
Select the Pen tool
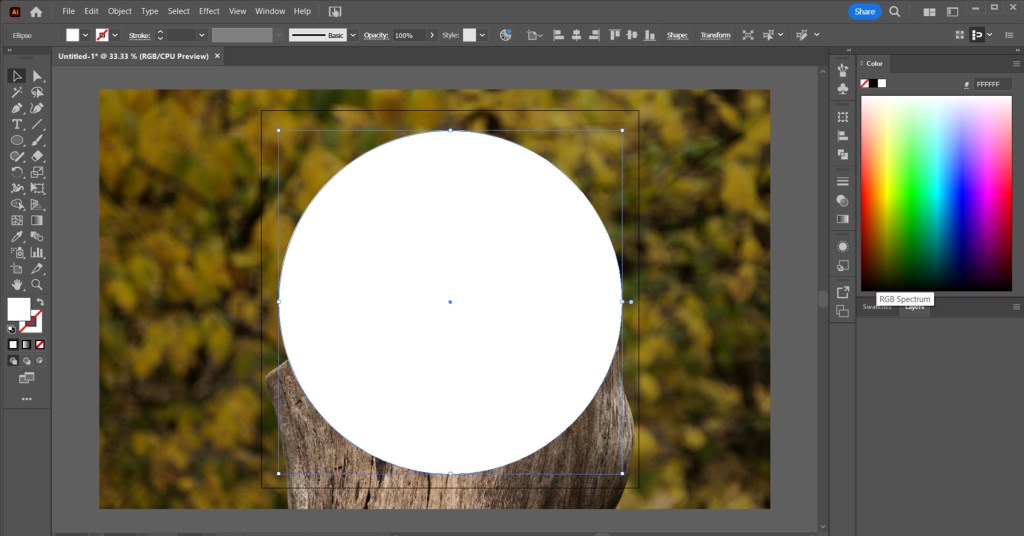coord(17,108)
